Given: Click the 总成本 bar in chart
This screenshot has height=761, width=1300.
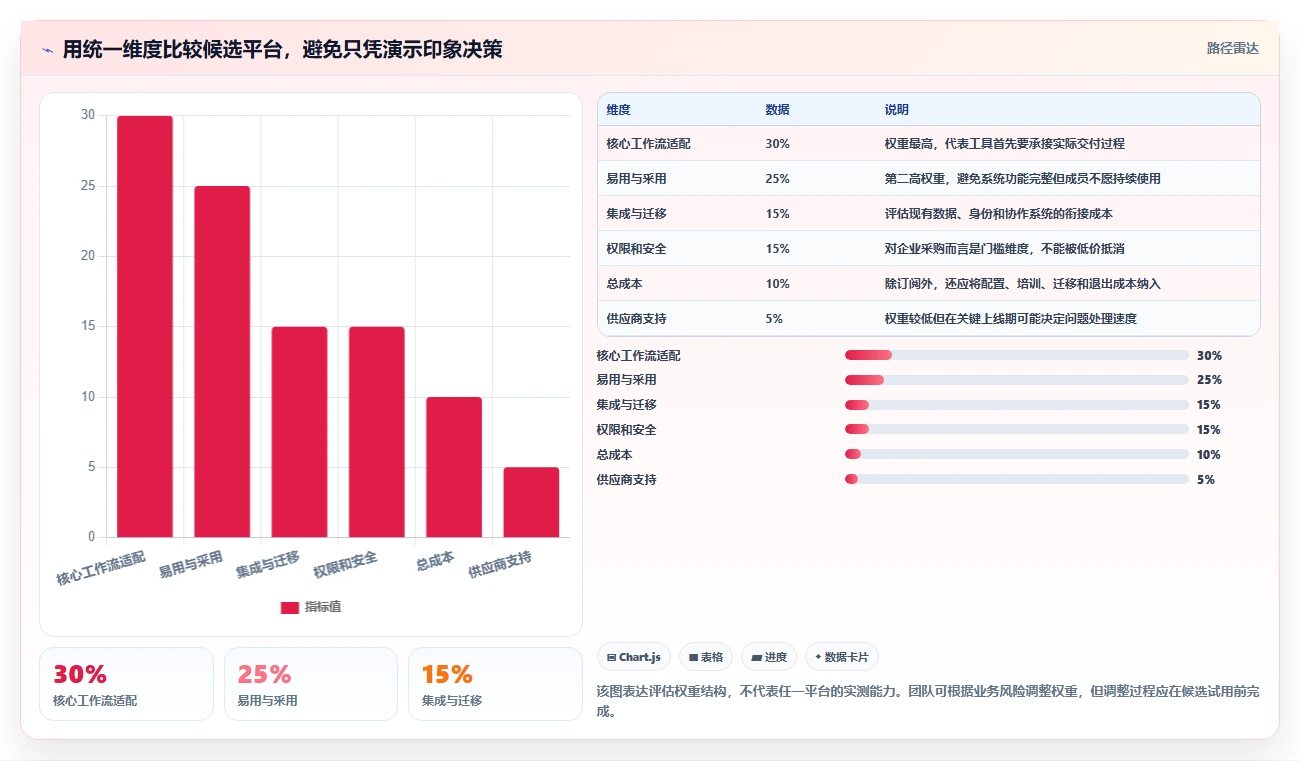Looking at the screenshot, I should [454, 467].
